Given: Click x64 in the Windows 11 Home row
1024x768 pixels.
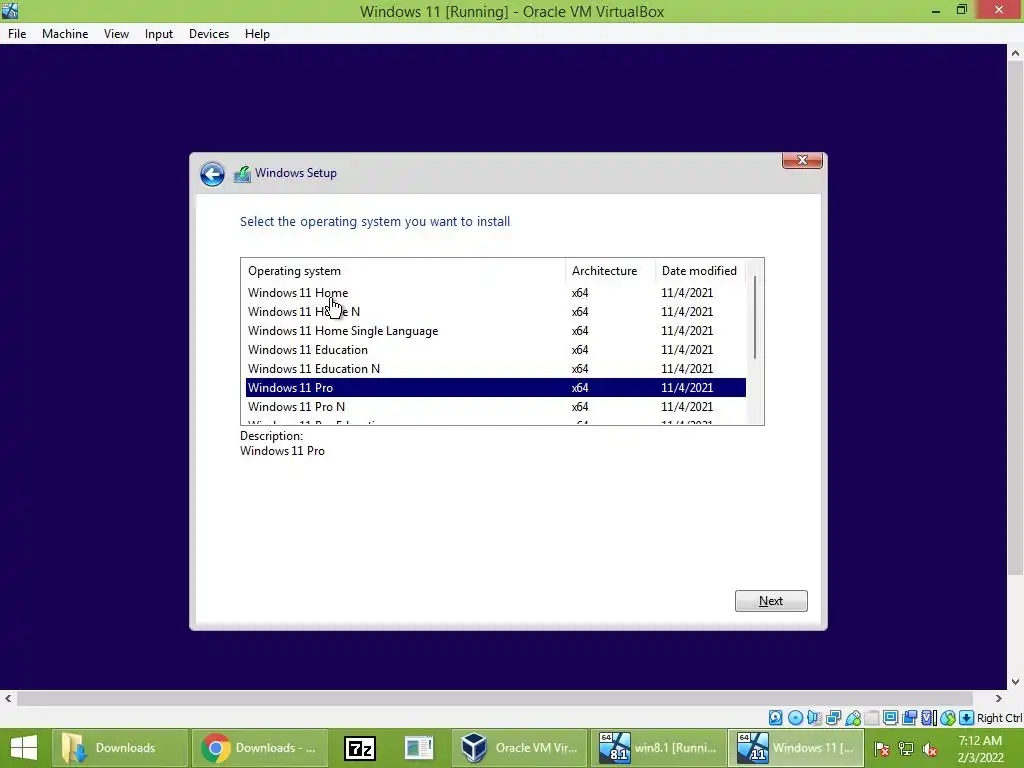Looking at the screenshot, I should (580, 293).
